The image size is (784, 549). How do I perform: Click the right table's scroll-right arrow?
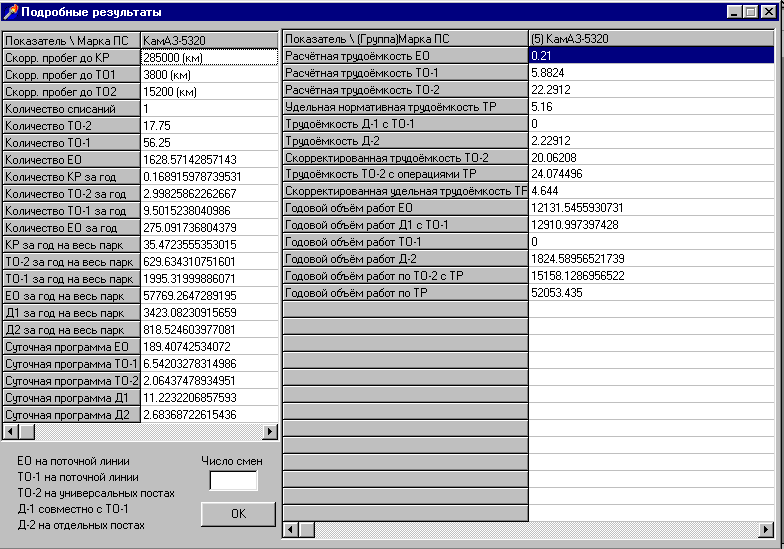766,530
